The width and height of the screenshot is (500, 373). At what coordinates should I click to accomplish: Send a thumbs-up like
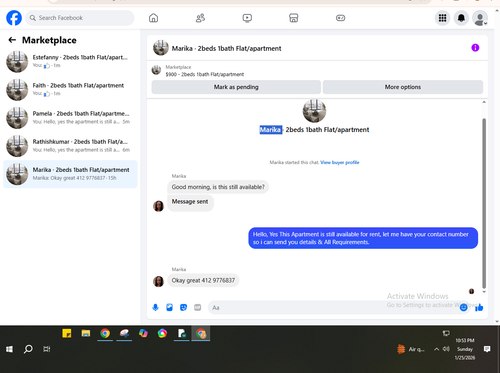point(479,307)
